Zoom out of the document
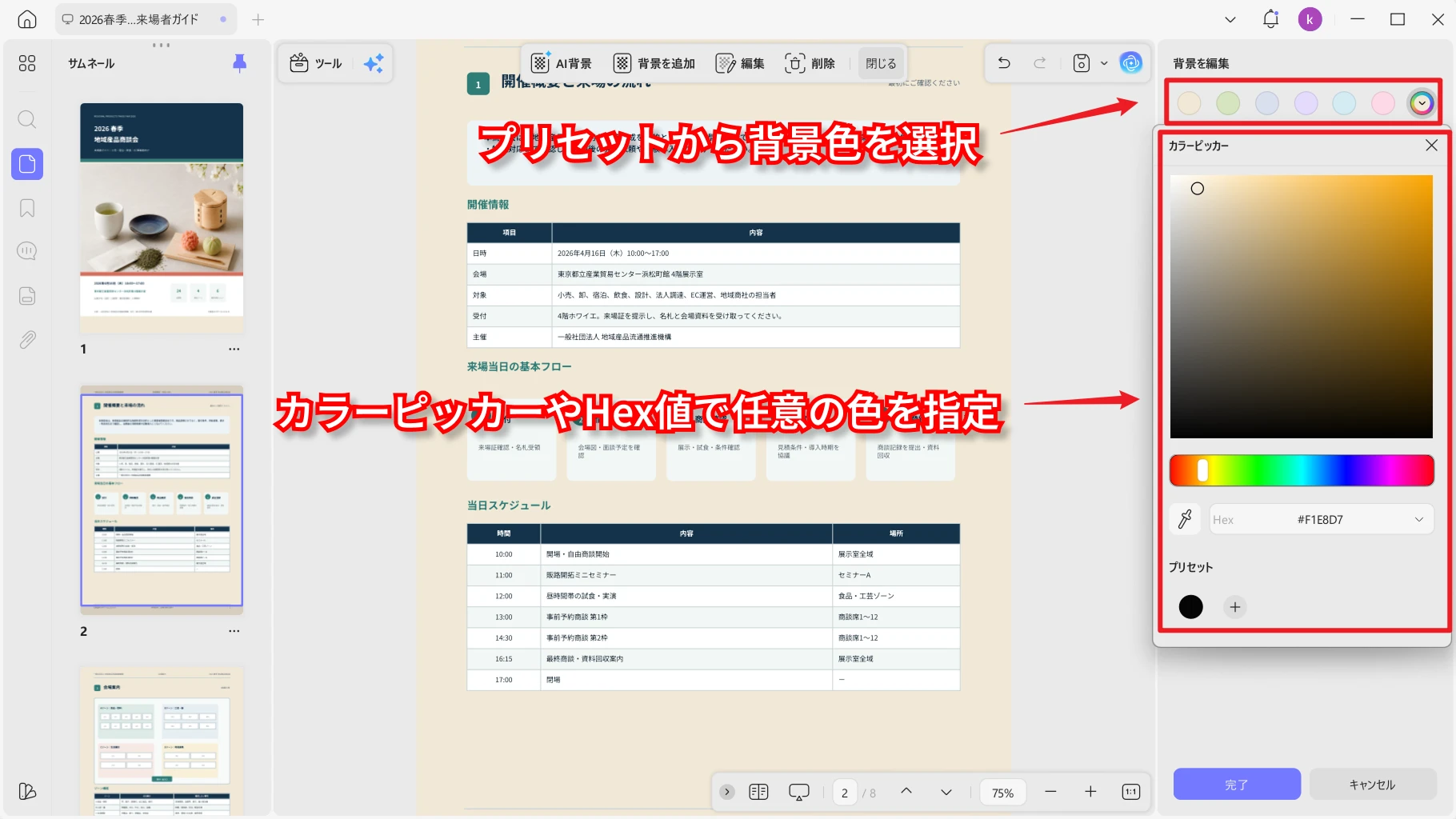 [1050, 792]
